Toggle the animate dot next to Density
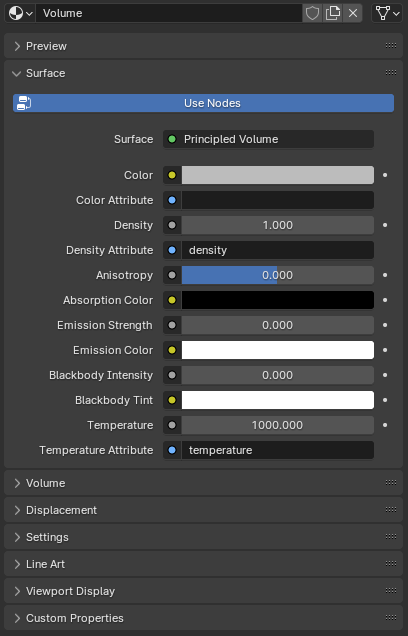 (385, 225)
